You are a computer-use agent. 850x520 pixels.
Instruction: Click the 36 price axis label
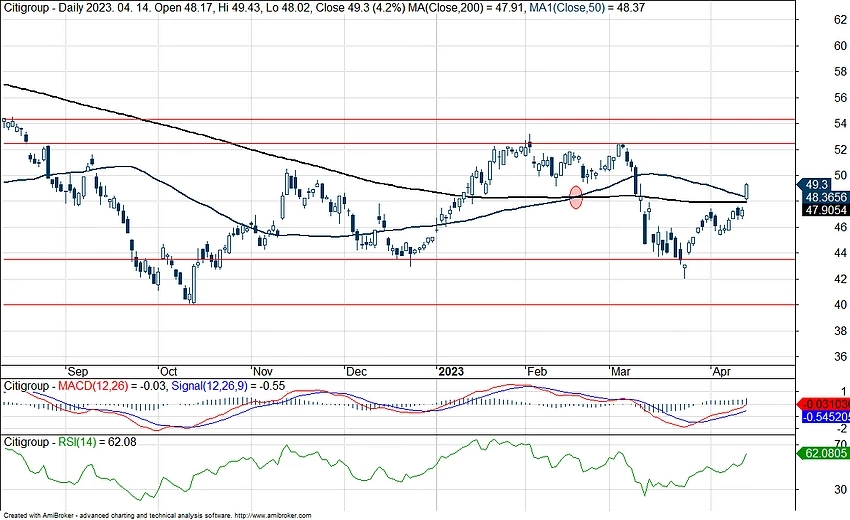point(840,356)
